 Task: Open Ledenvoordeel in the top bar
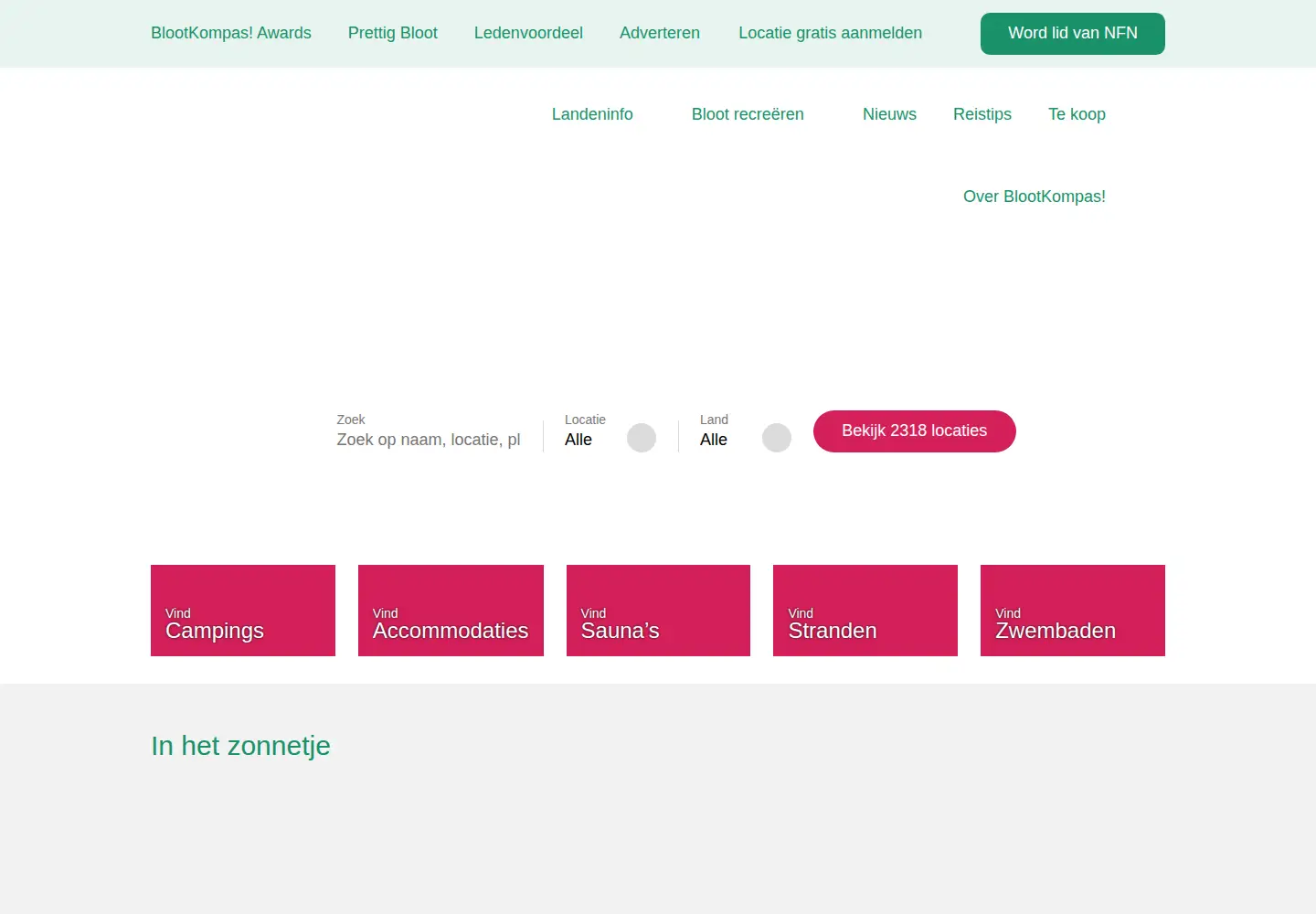pos(528,33)
